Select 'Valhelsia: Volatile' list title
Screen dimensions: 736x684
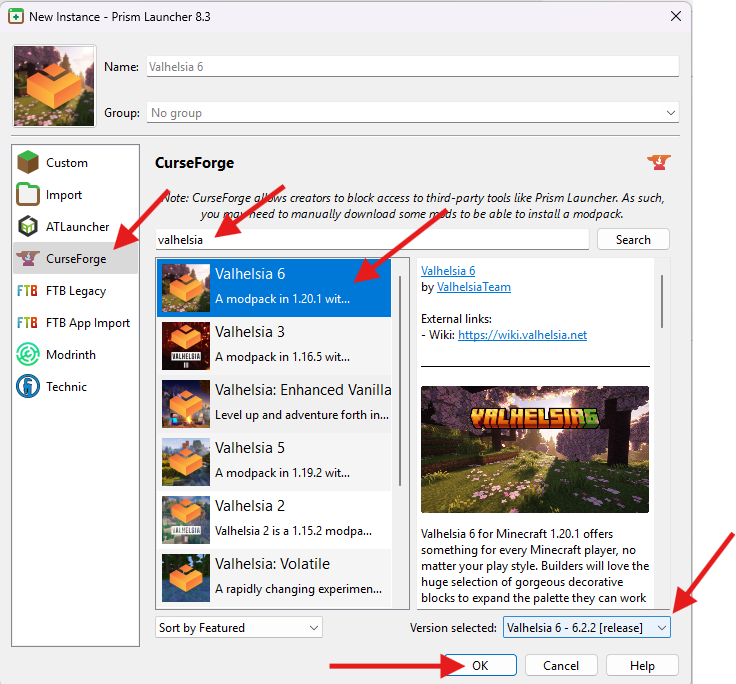pos(272,564)
